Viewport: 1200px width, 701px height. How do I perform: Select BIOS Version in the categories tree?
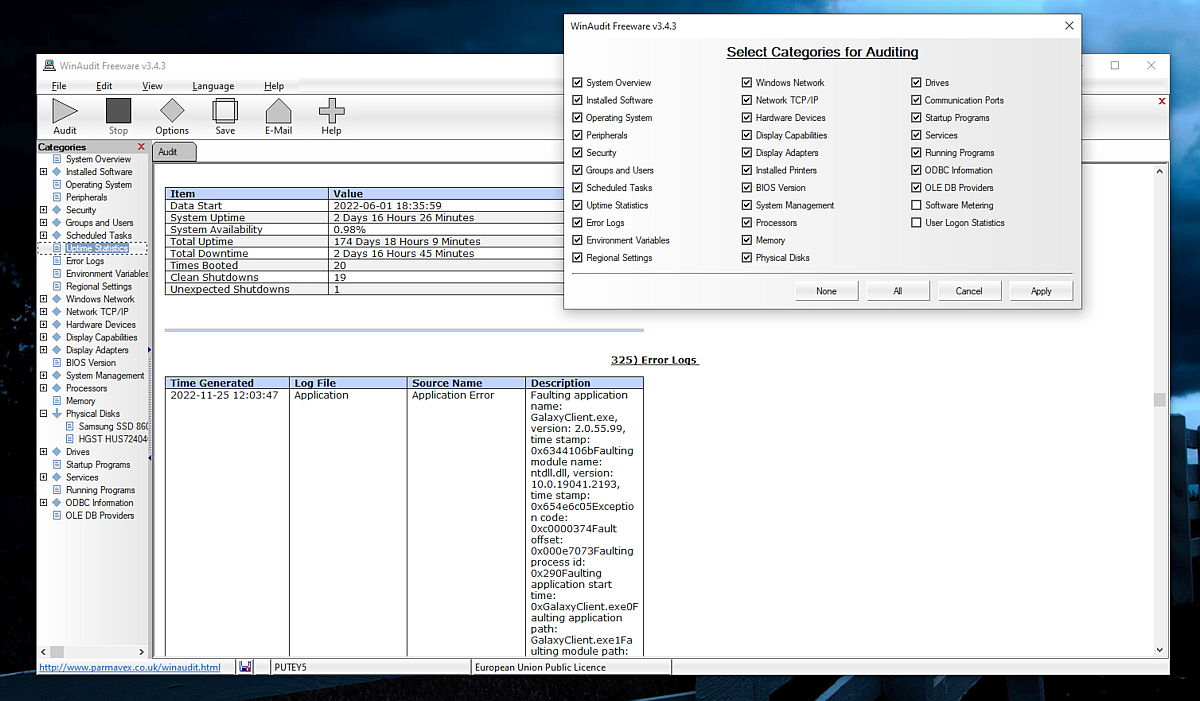coord(91,363)
